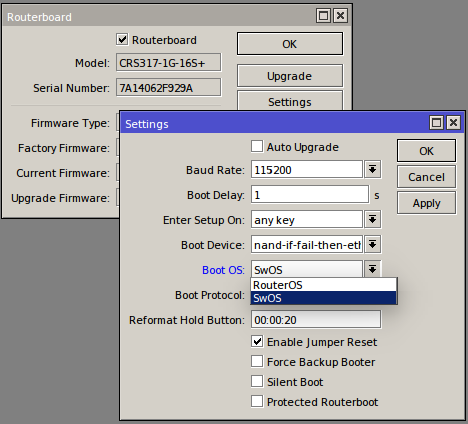Enable the Silent Boot option
This screenshot has height=424, width=468.
tap(257, 382)
